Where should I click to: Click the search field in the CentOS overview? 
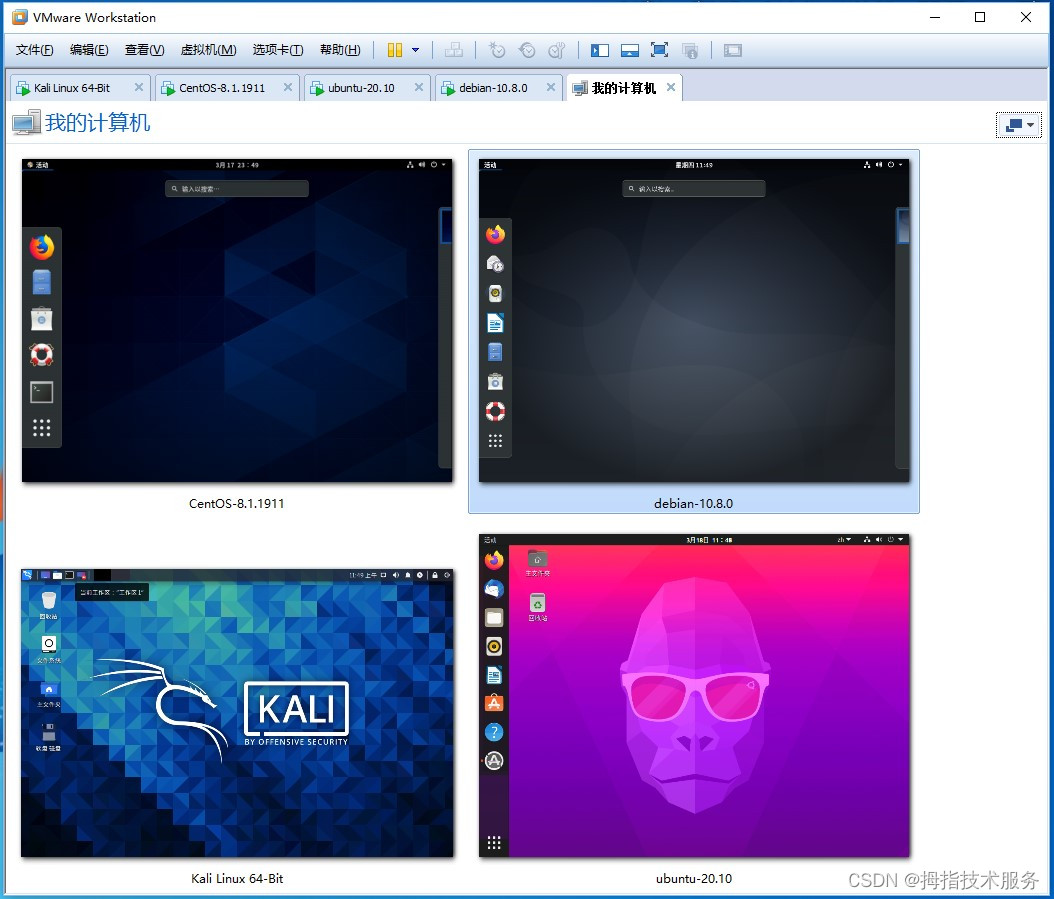point(237,189)
